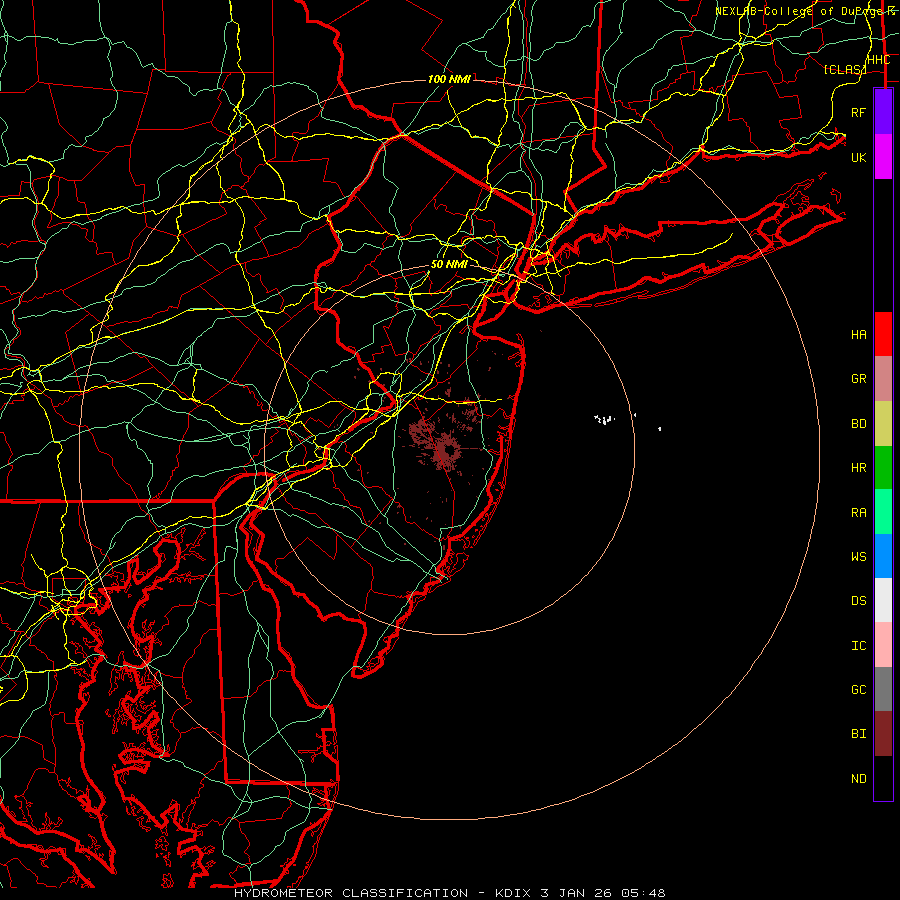Click the HHC product code text

[879, 60]
